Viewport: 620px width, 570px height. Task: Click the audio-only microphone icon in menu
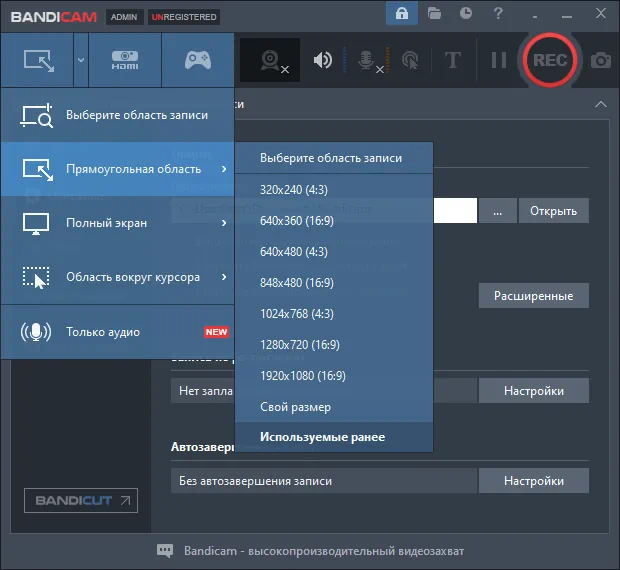click(36, 332)
